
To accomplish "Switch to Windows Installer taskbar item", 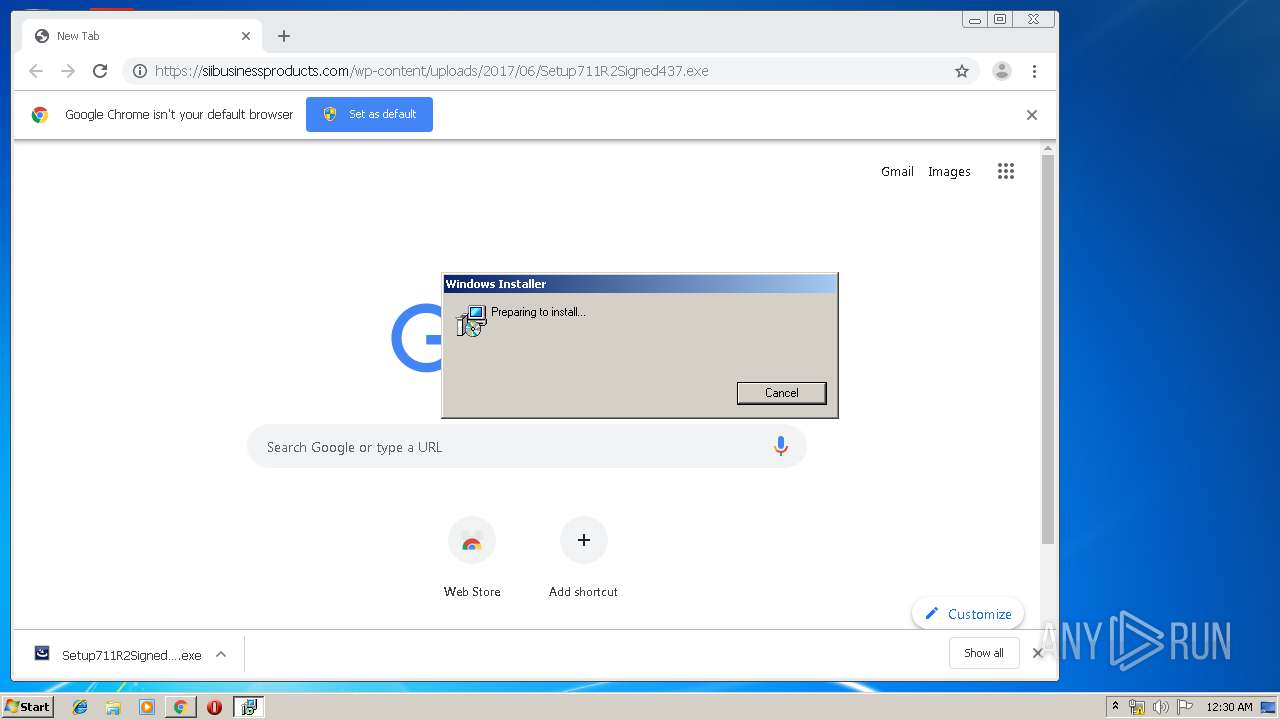I will pyautogui.click(x=249, y=707).
